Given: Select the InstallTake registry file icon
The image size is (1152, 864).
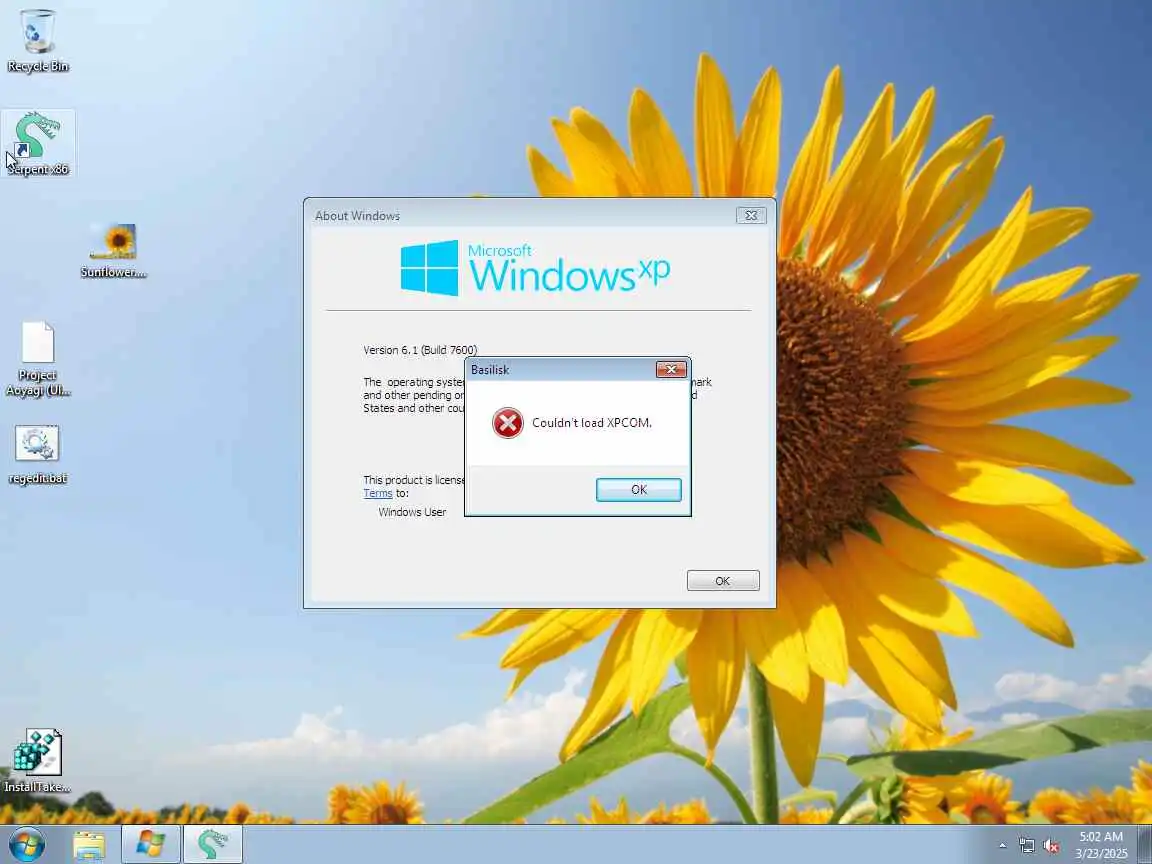Looking at the screenshot, I should [x=37, y=761].
